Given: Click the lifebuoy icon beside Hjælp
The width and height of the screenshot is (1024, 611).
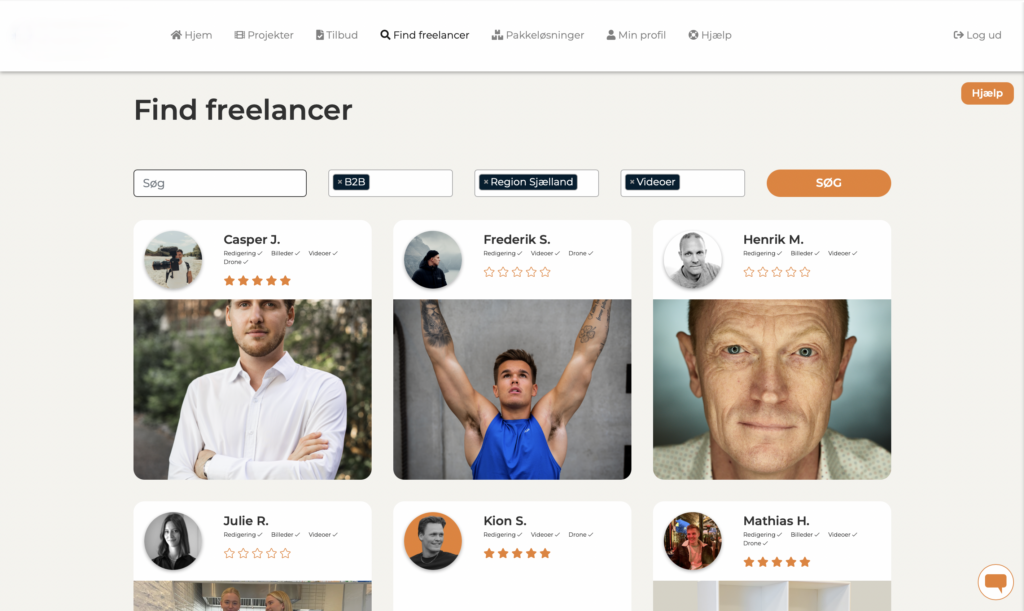Looking at the screenshot, I should pyautogui.click(x=693, y=35).
